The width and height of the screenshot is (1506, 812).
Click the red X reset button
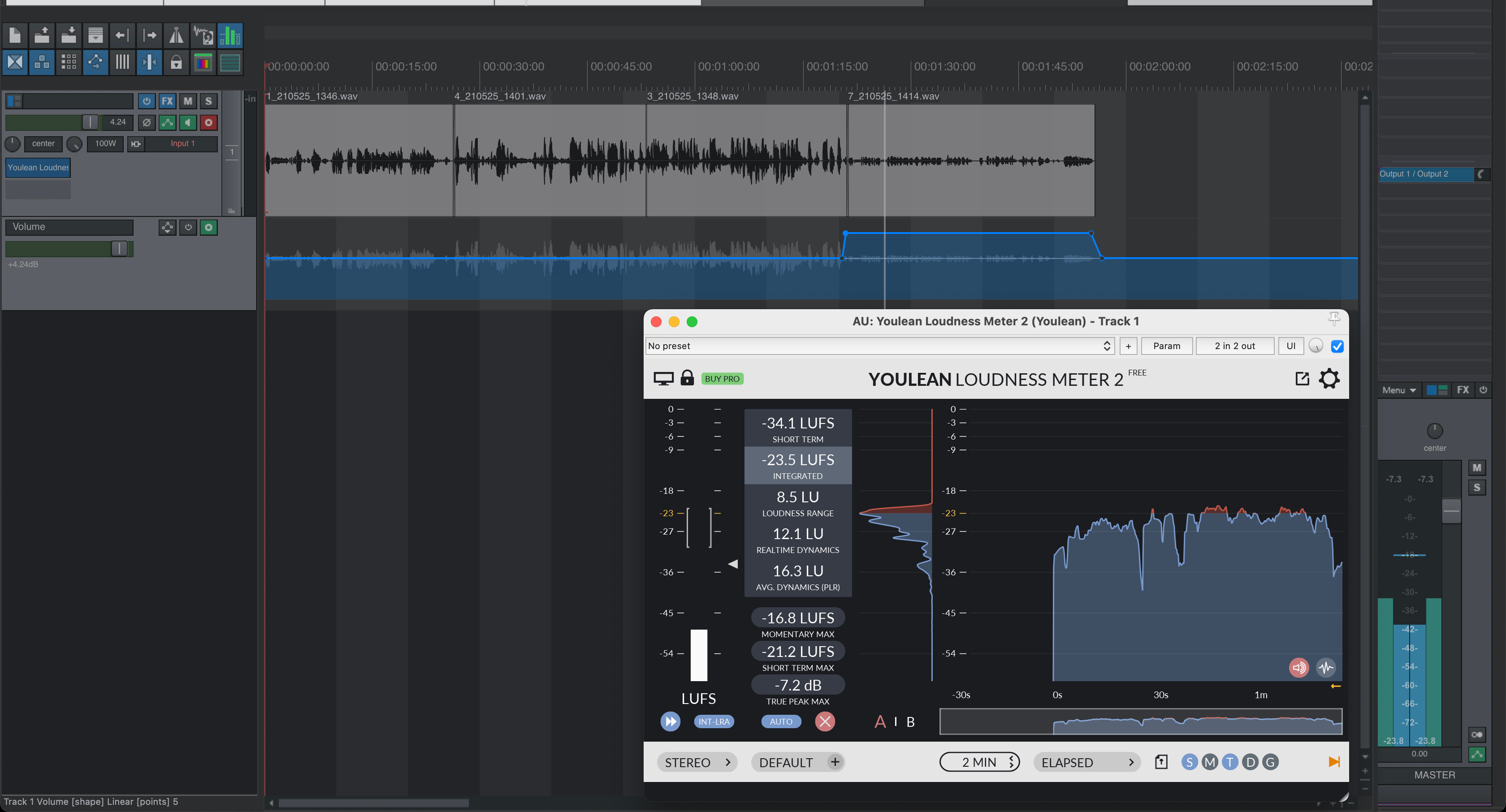[x=825, y=721]
